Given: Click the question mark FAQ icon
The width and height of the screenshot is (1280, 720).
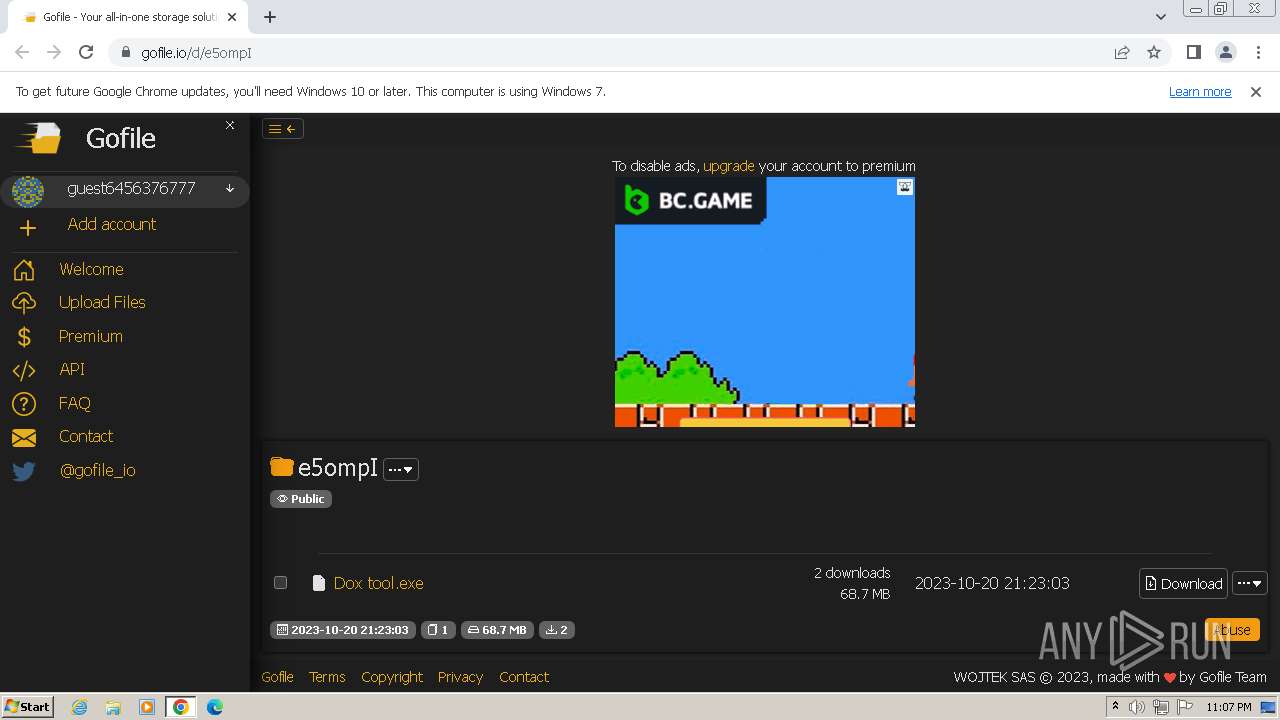Looking at the screenshot, I should pyautogui.click(x=24, y=404).
